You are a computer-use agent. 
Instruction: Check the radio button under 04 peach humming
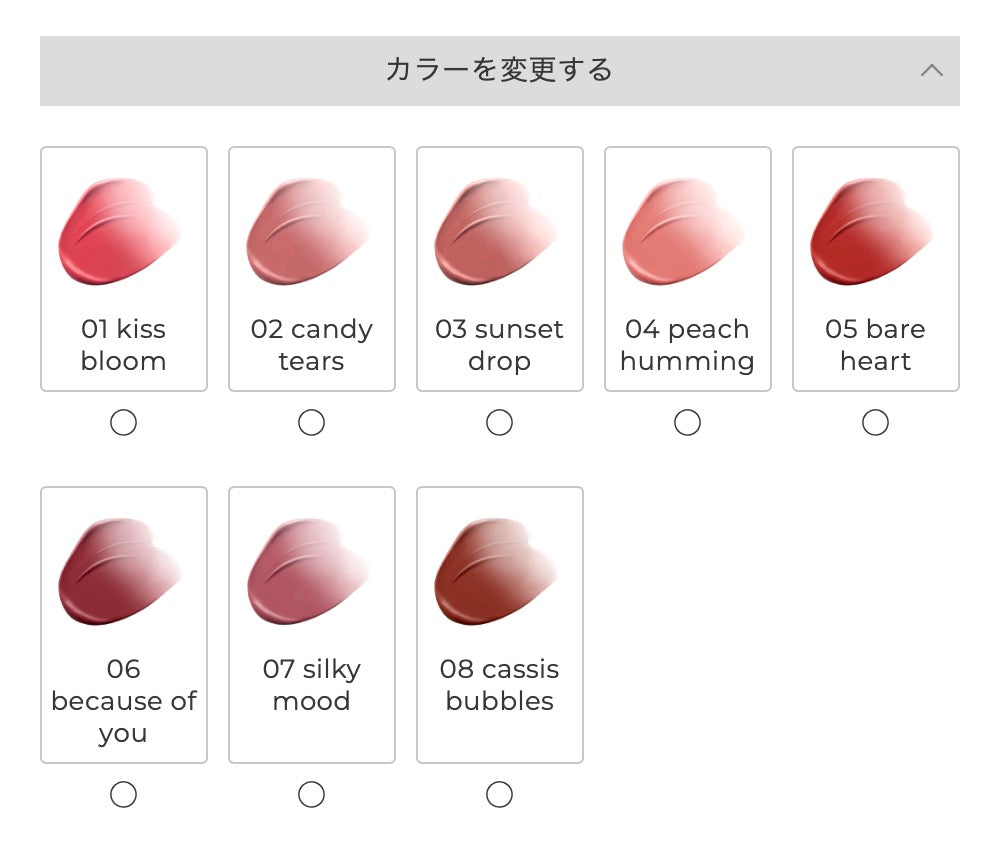click(x=688, y=422)
